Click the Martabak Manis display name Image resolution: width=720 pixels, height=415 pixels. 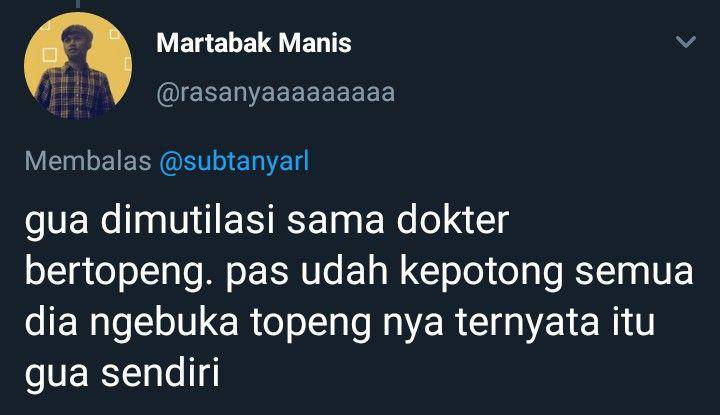(x=254, y=43)
